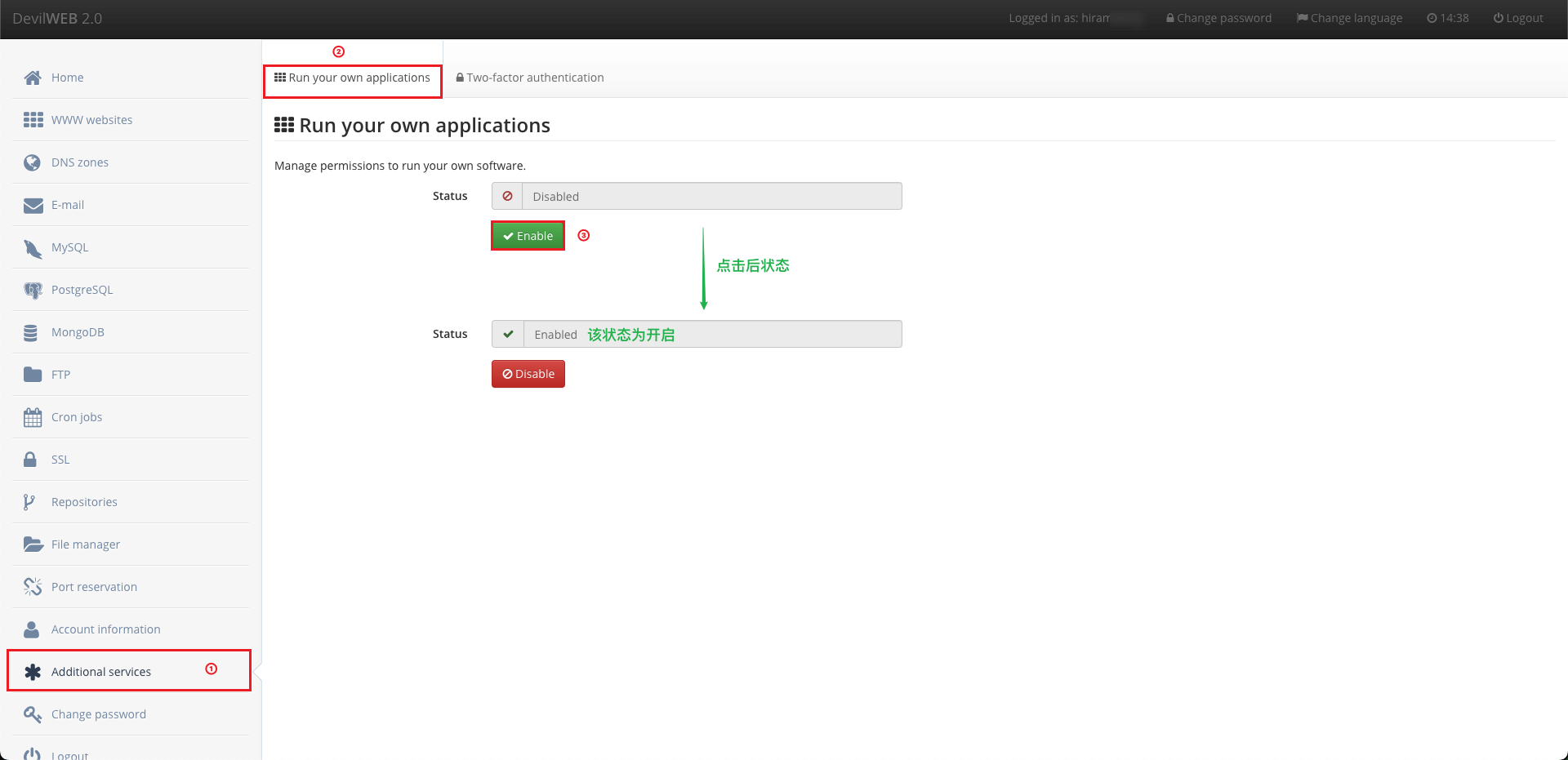Go to Port reservation in sidebar

point(94,587)
